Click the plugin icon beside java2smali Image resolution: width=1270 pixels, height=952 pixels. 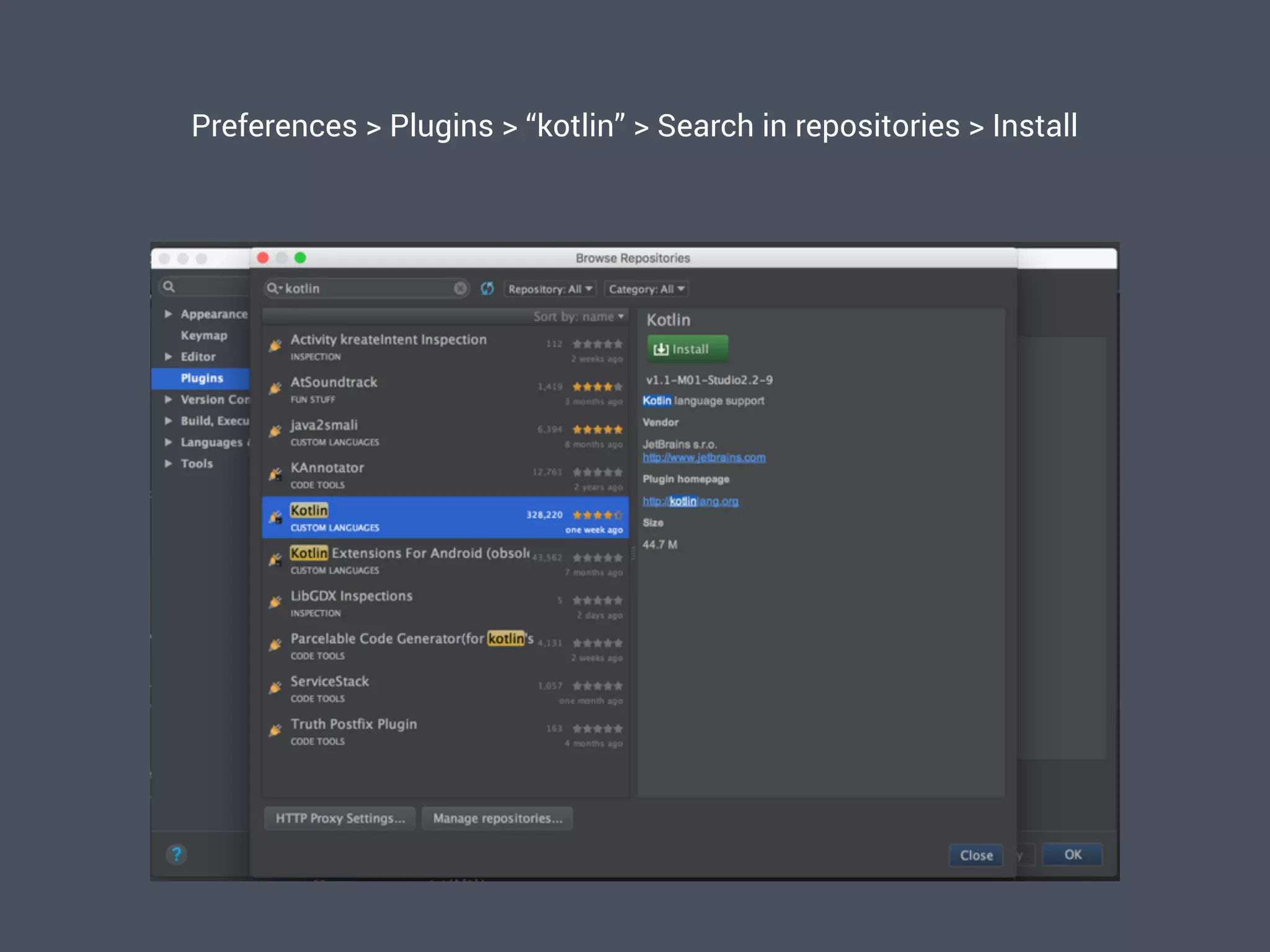pyautogui.click(x=275, y=431)
